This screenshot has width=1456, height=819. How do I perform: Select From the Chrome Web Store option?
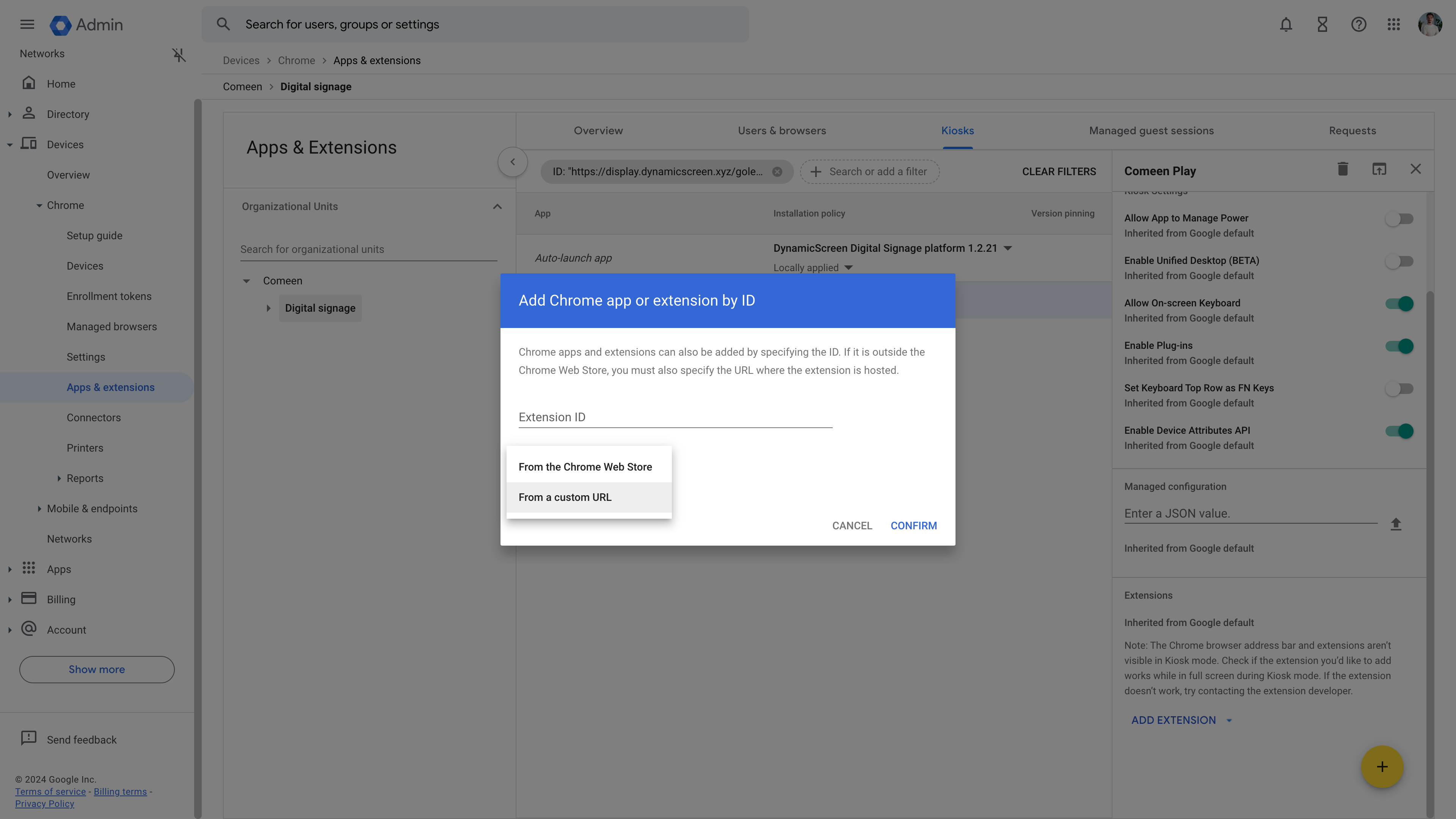point(589,467)
